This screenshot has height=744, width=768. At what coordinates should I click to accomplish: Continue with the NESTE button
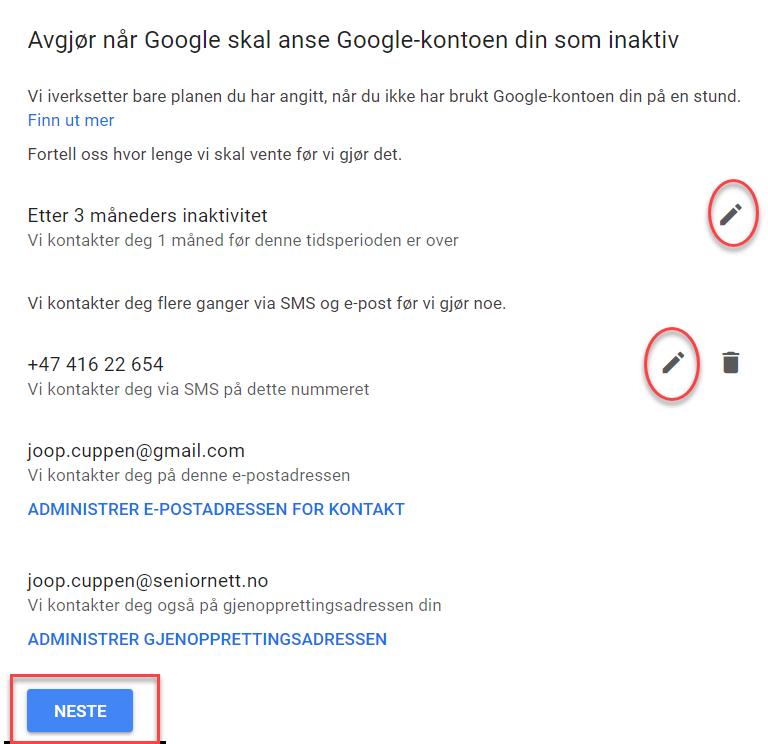80,711
